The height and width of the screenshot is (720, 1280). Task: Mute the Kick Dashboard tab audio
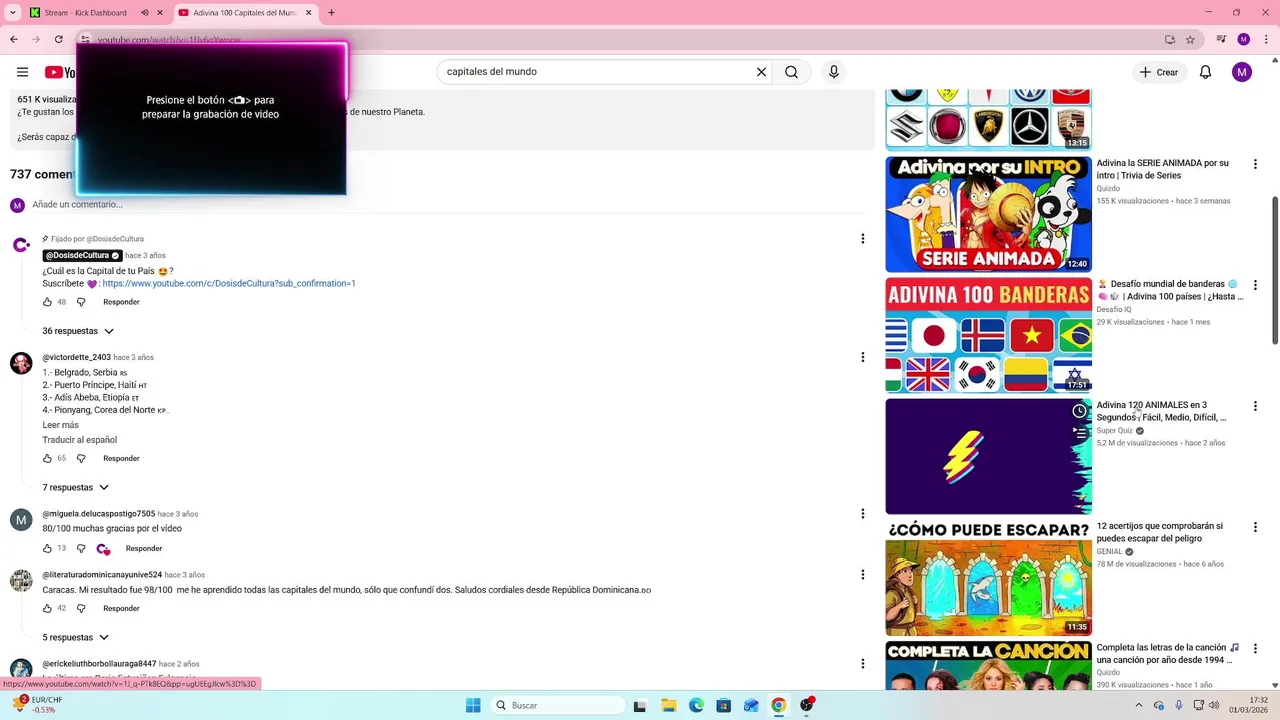(145, 13)
